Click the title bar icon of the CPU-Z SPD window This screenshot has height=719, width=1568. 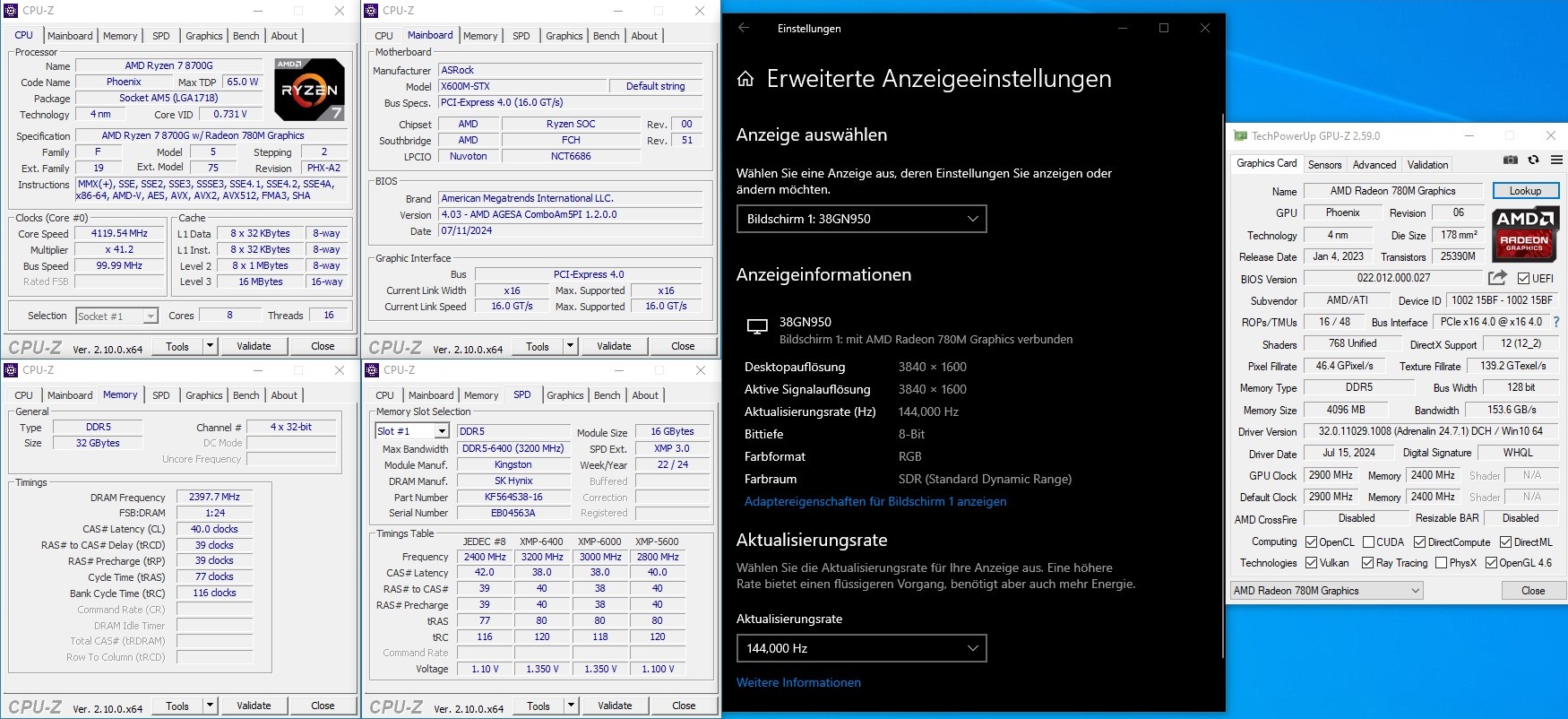click(373, 370)
